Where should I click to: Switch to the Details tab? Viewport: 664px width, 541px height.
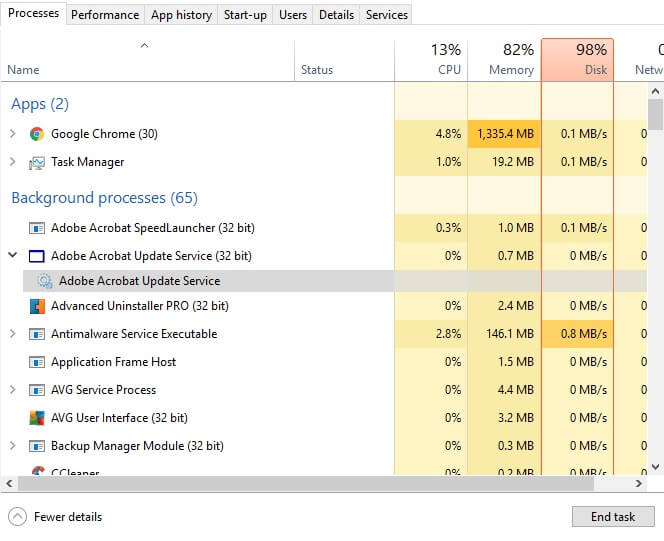point(336,15)
